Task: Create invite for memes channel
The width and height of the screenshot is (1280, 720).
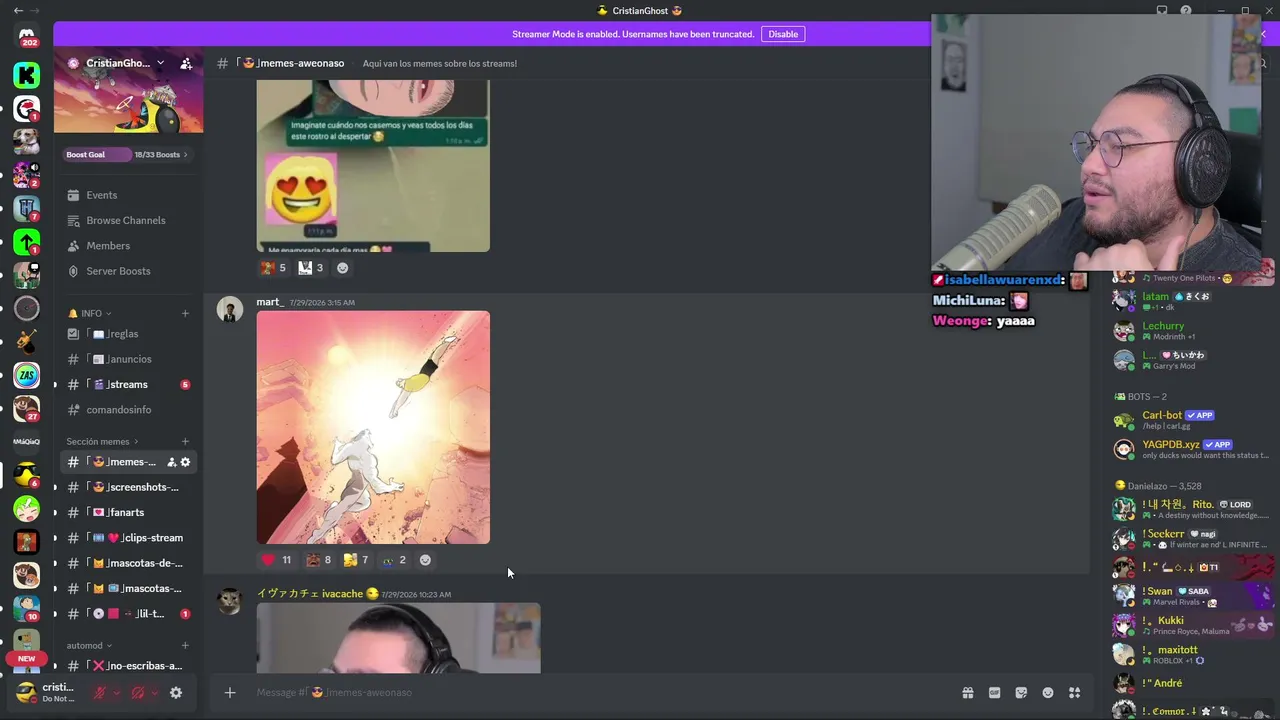Action: [171, 462]
